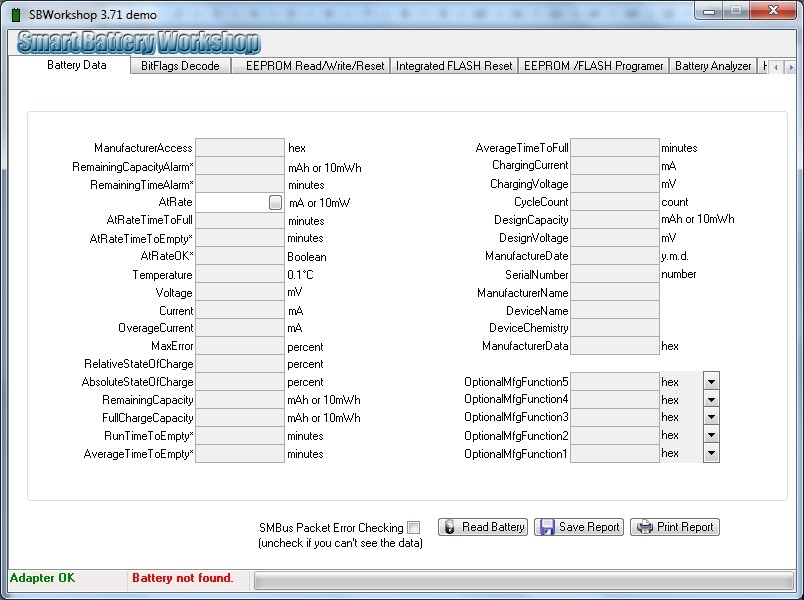Click the Read Battery button

coord(483,527)
